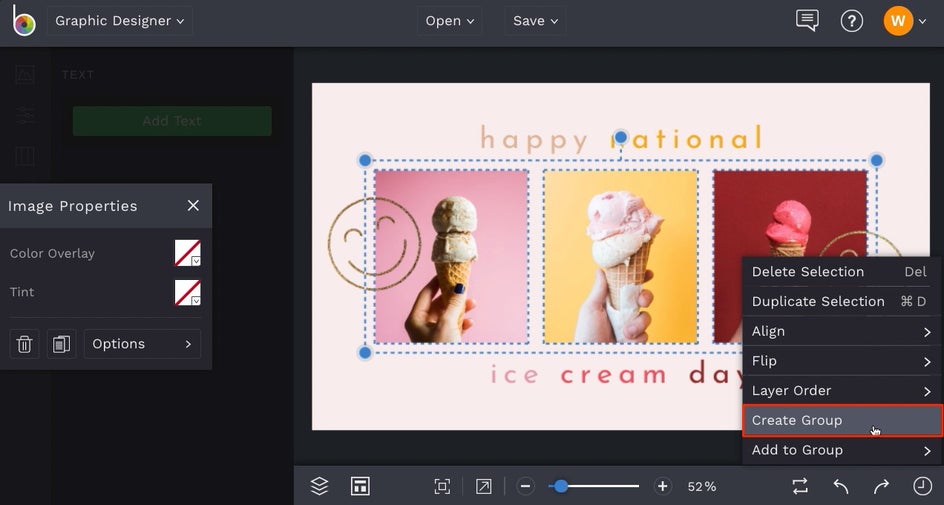
Task: Click the 52% zoom value
Action: point(702,486)
